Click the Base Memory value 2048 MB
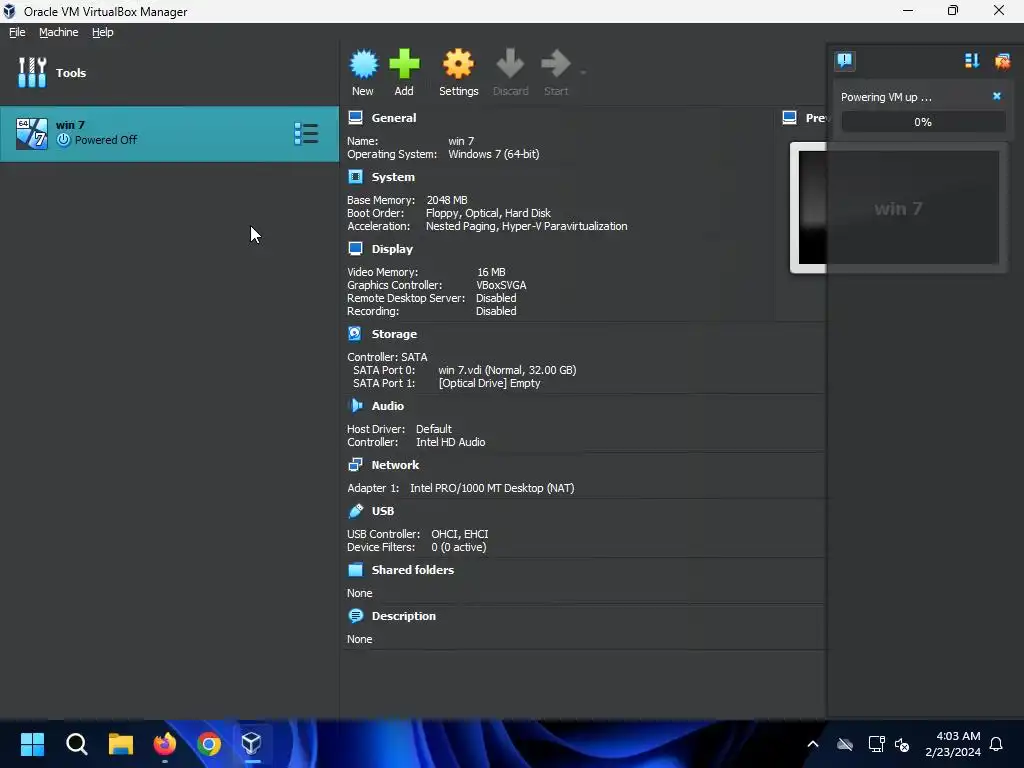1024x768 pixels. tap(447, 200)
